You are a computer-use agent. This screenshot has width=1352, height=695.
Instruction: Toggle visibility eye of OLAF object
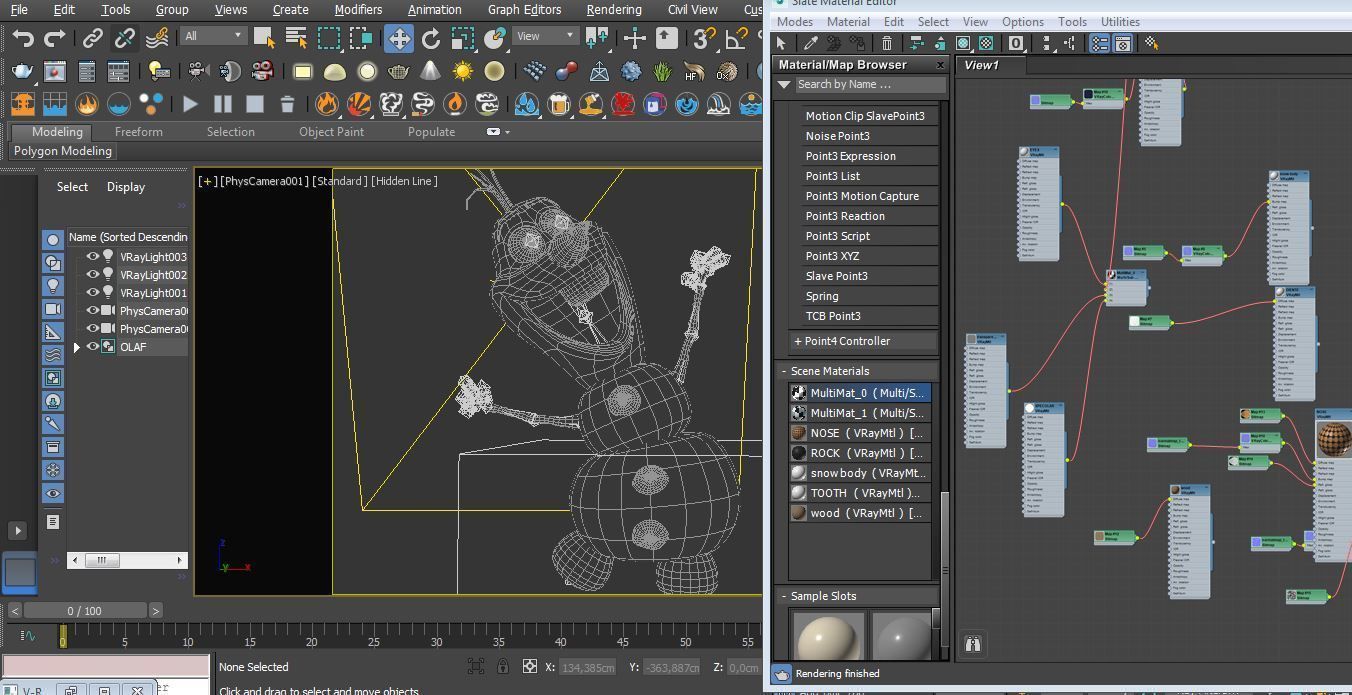pos(93,347)
